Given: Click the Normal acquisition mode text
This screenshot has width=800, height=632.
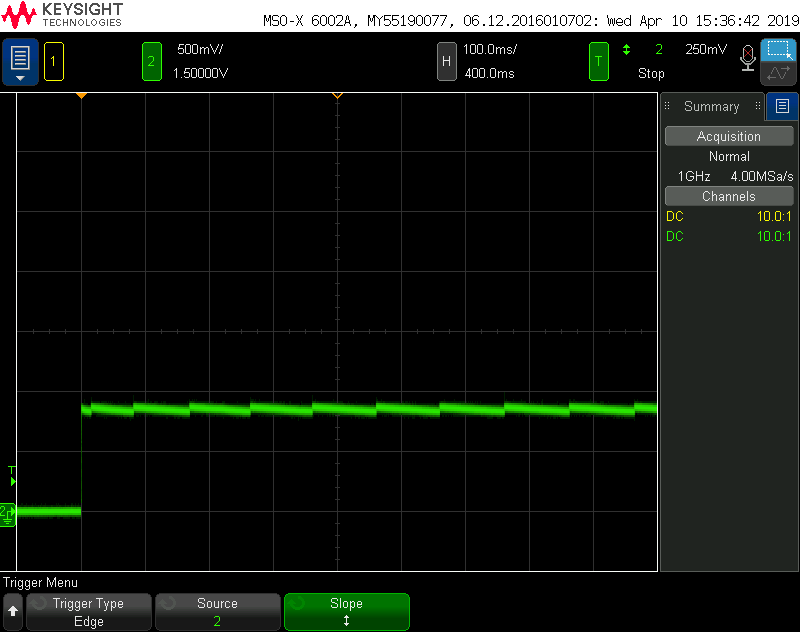Looking at the screenshot, I should tap(729, 157).
